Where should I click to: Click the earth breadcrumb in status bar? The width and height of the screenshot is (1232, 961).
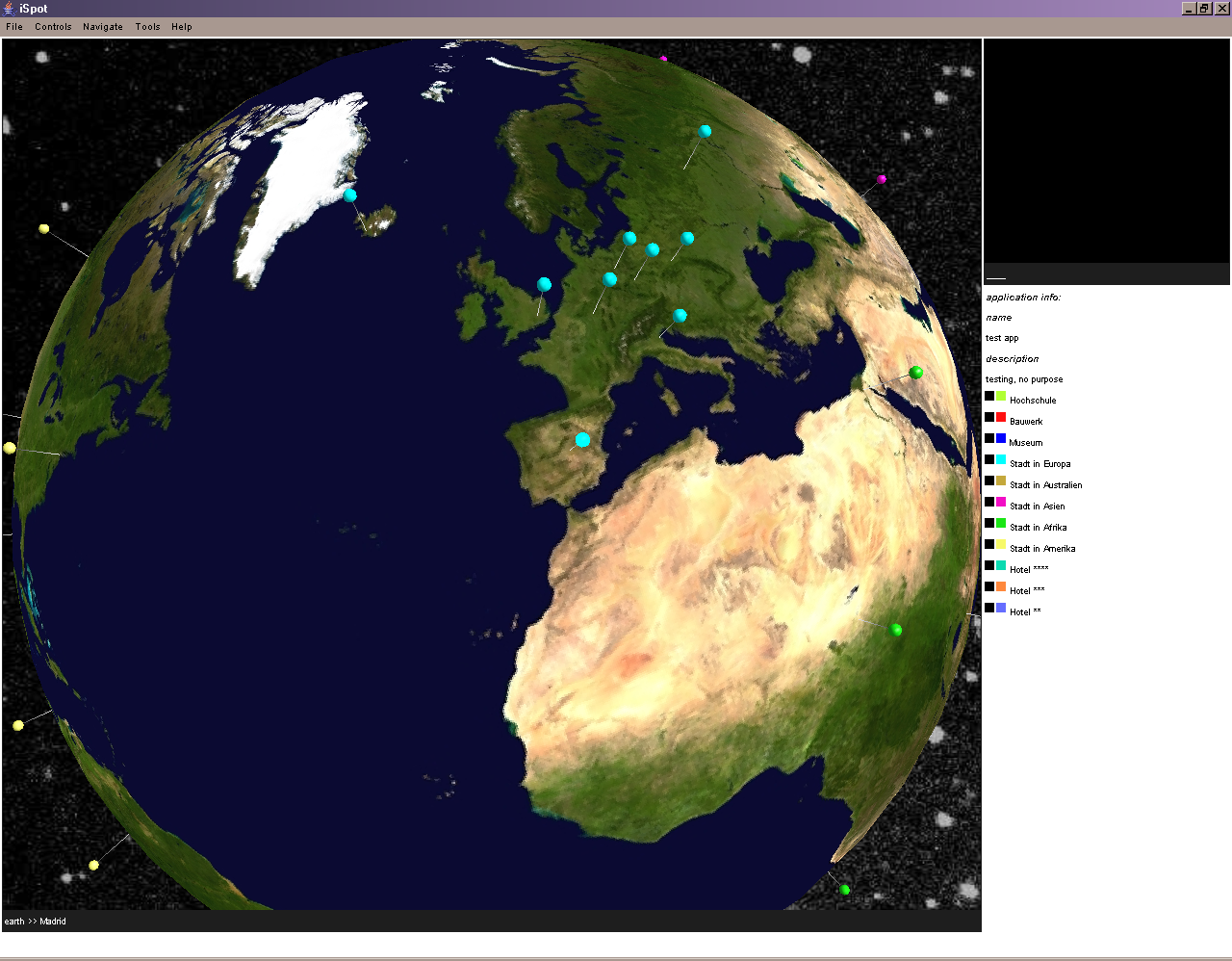pyautogui.click(x=14, y=922)
